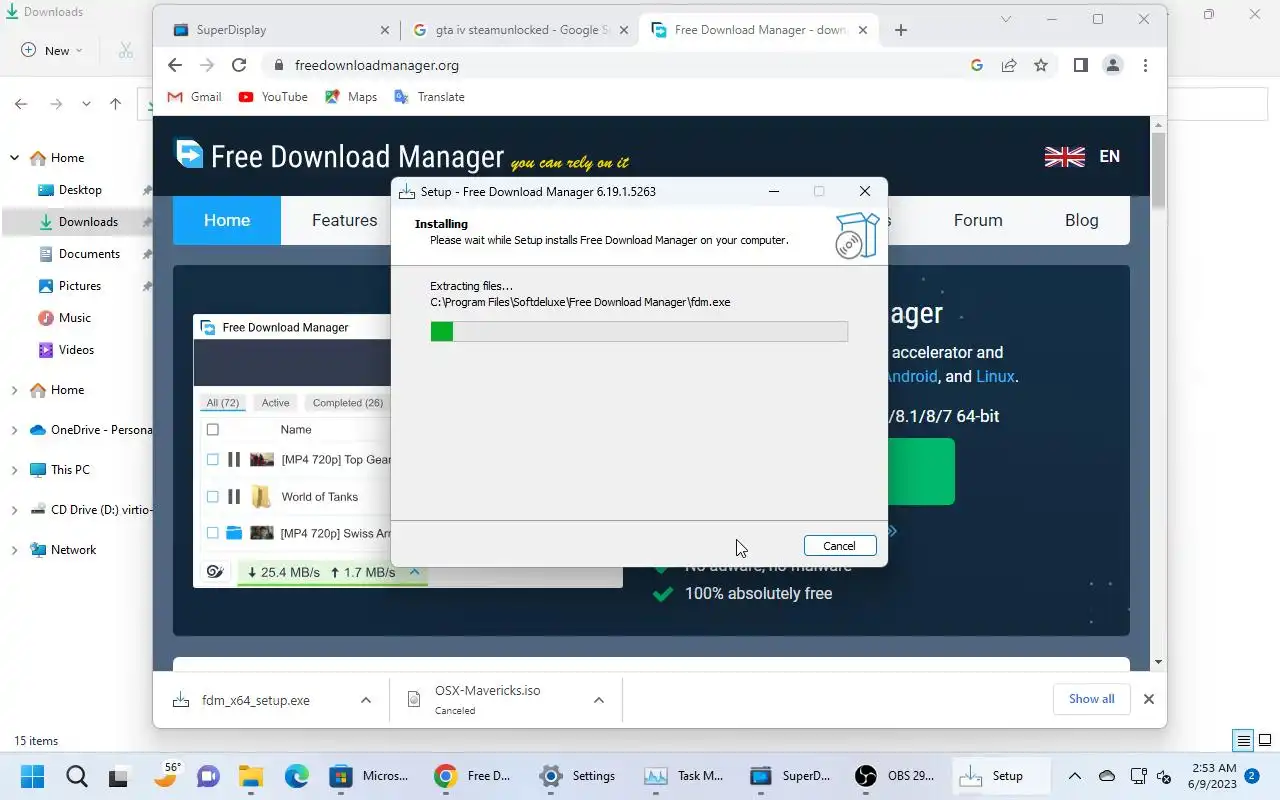The height and width of the screenshot is (800, 1280).
Task: Click the Linux link on the page
Action: click(x=995, y=376)
